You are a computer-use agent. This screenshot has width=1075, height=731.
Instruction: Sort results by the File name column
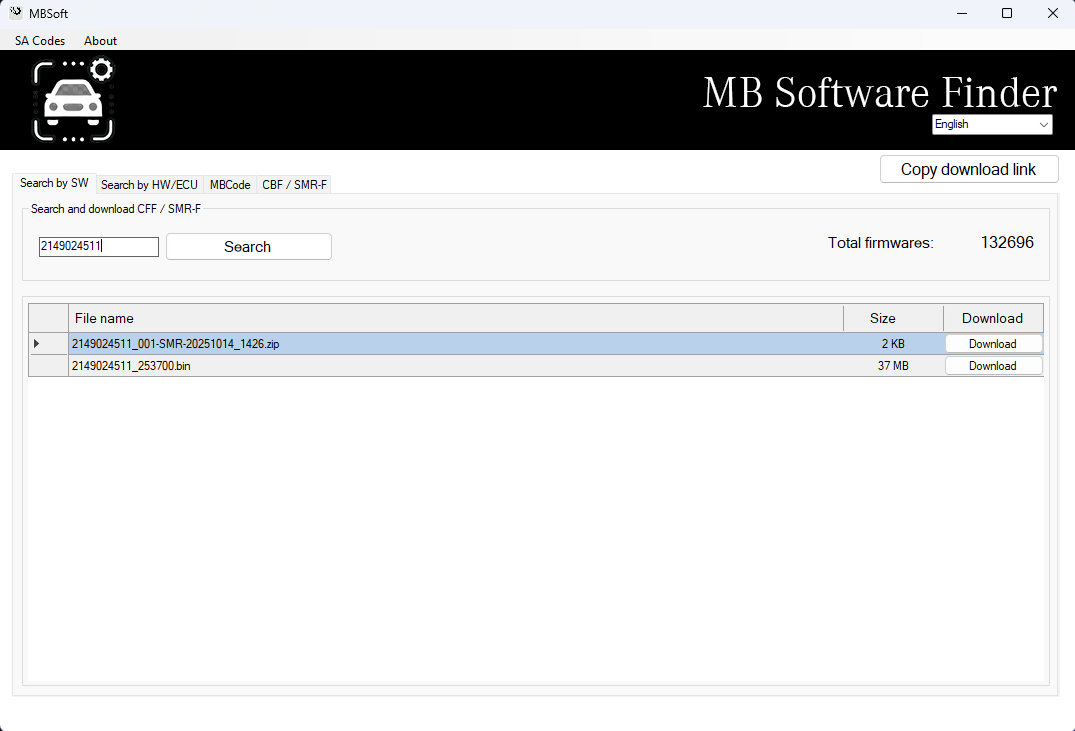(x=104, y=318)
